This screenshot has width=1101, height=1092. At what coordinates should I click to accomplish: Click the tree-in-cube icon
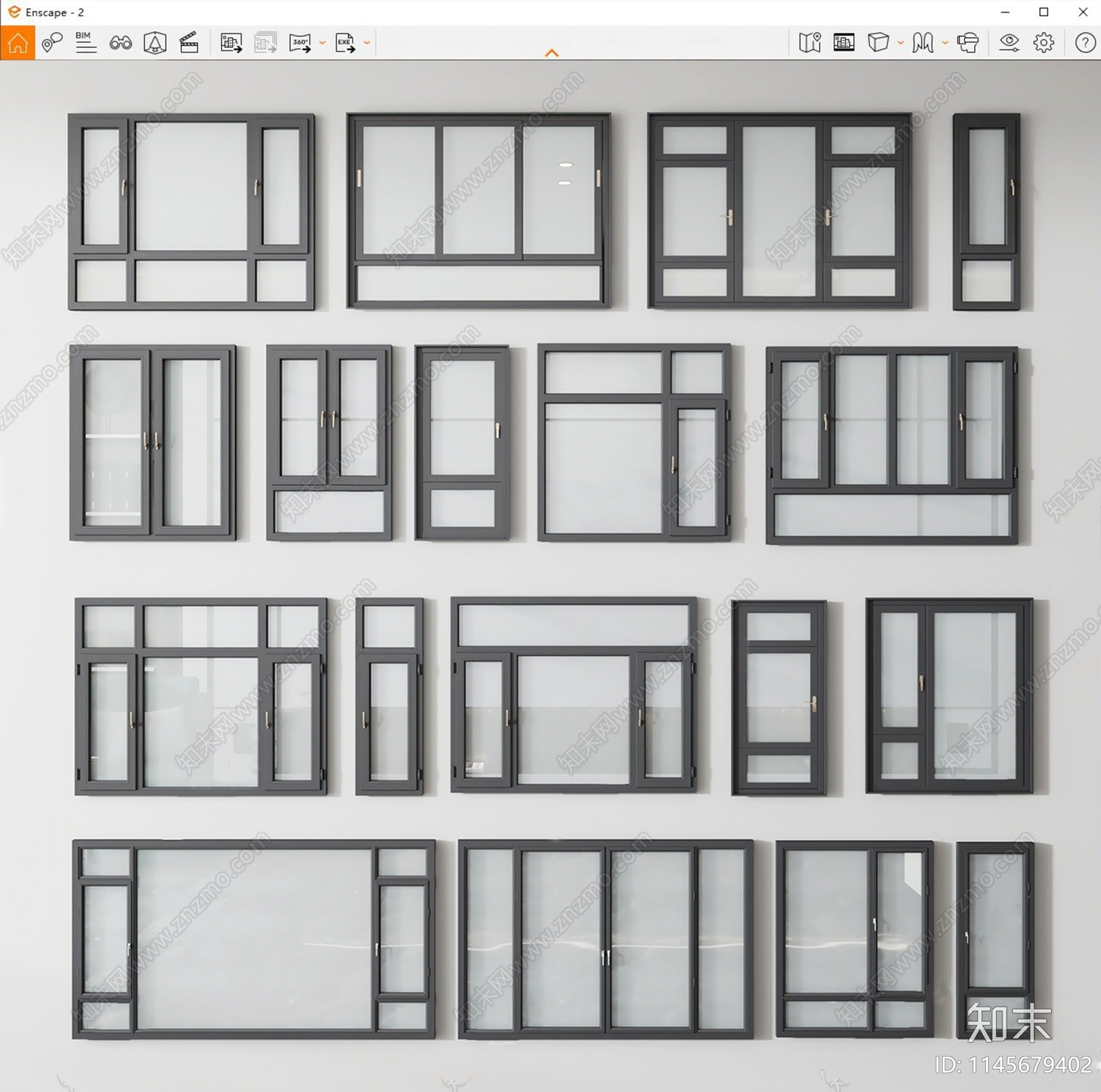(x=155, y=43)
